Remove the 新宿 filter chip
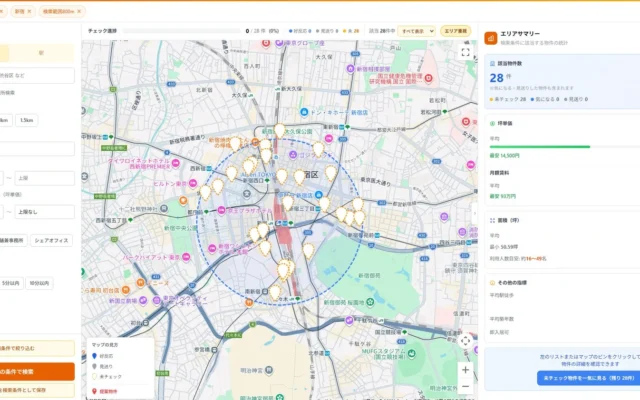The height and width of the screenshot is (400, 640). tap(29, 11)
